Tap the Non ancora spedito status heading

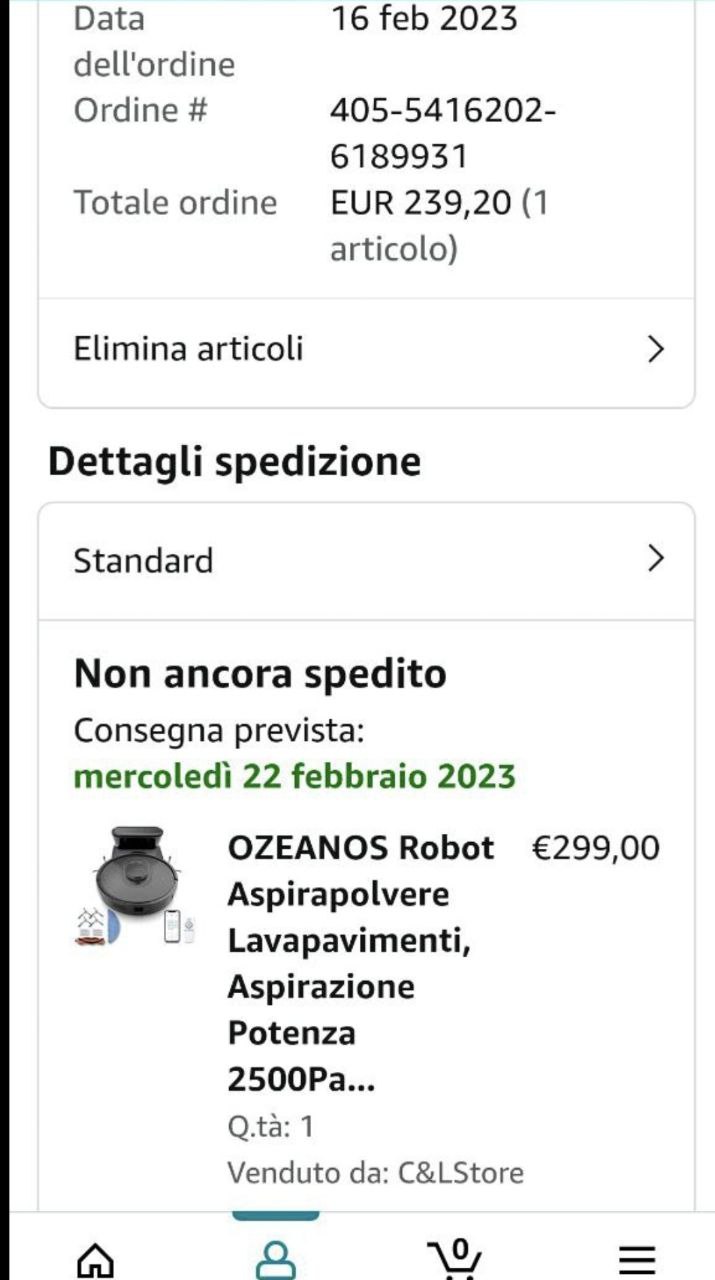pyautogui.click(x=260, y=674)
